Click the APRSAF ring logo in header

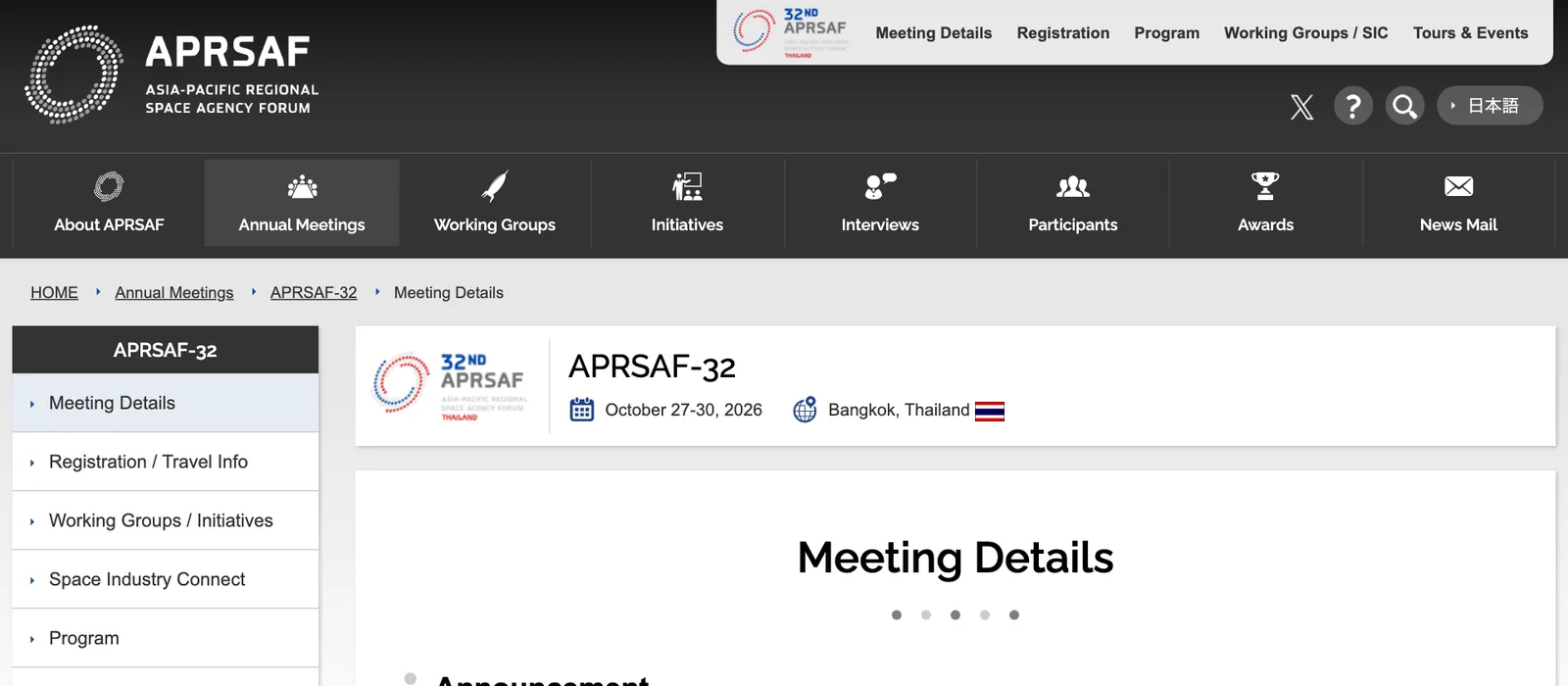[73, 74]
